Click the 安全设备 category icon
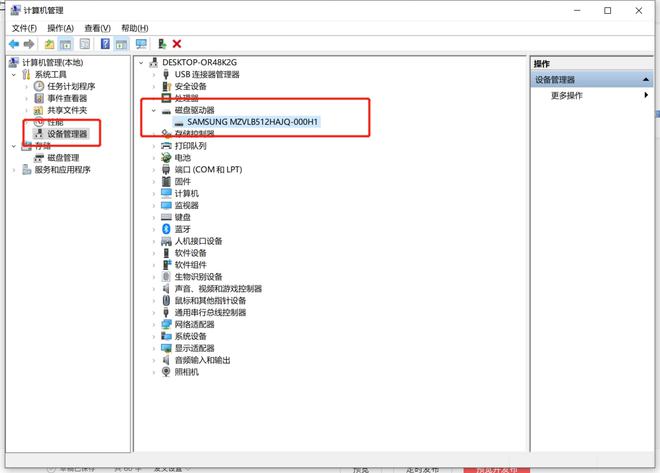This screenshot has height=473, width=660. (x=167, y=86)
